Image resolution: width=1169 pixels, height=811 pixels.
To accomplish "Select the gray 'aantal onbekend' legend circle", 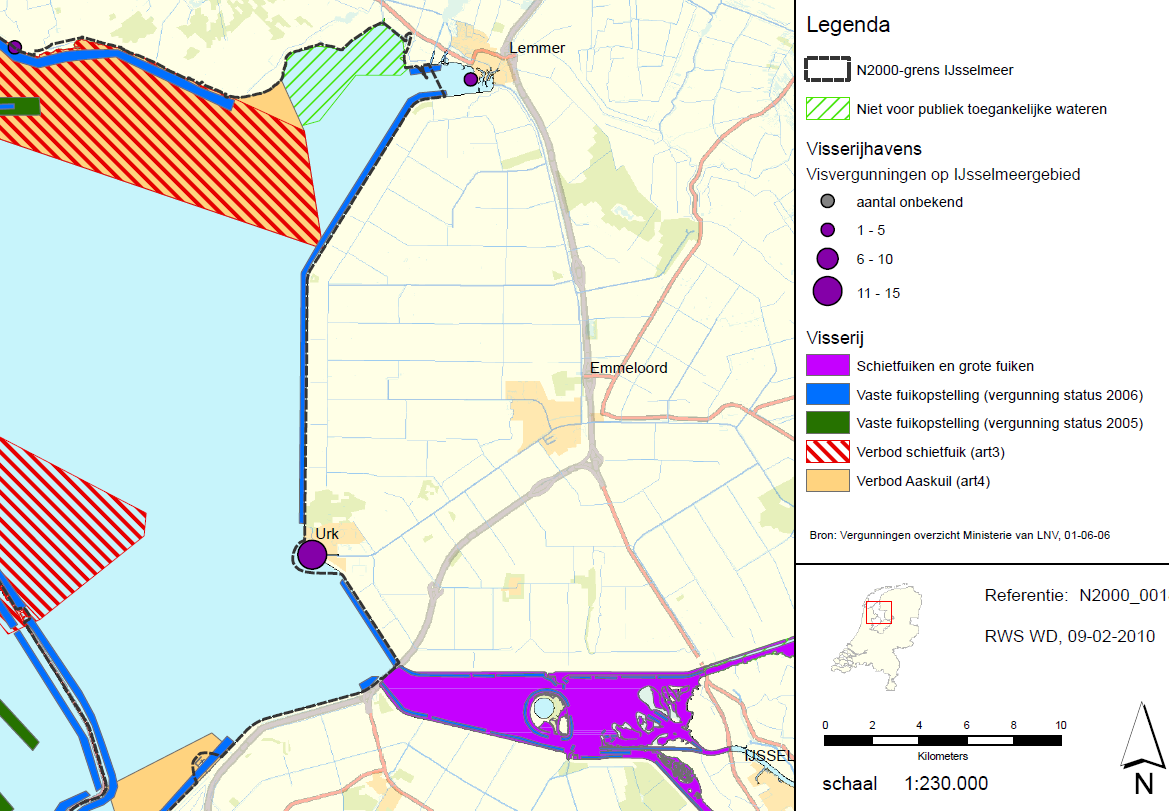I will 828,201.
